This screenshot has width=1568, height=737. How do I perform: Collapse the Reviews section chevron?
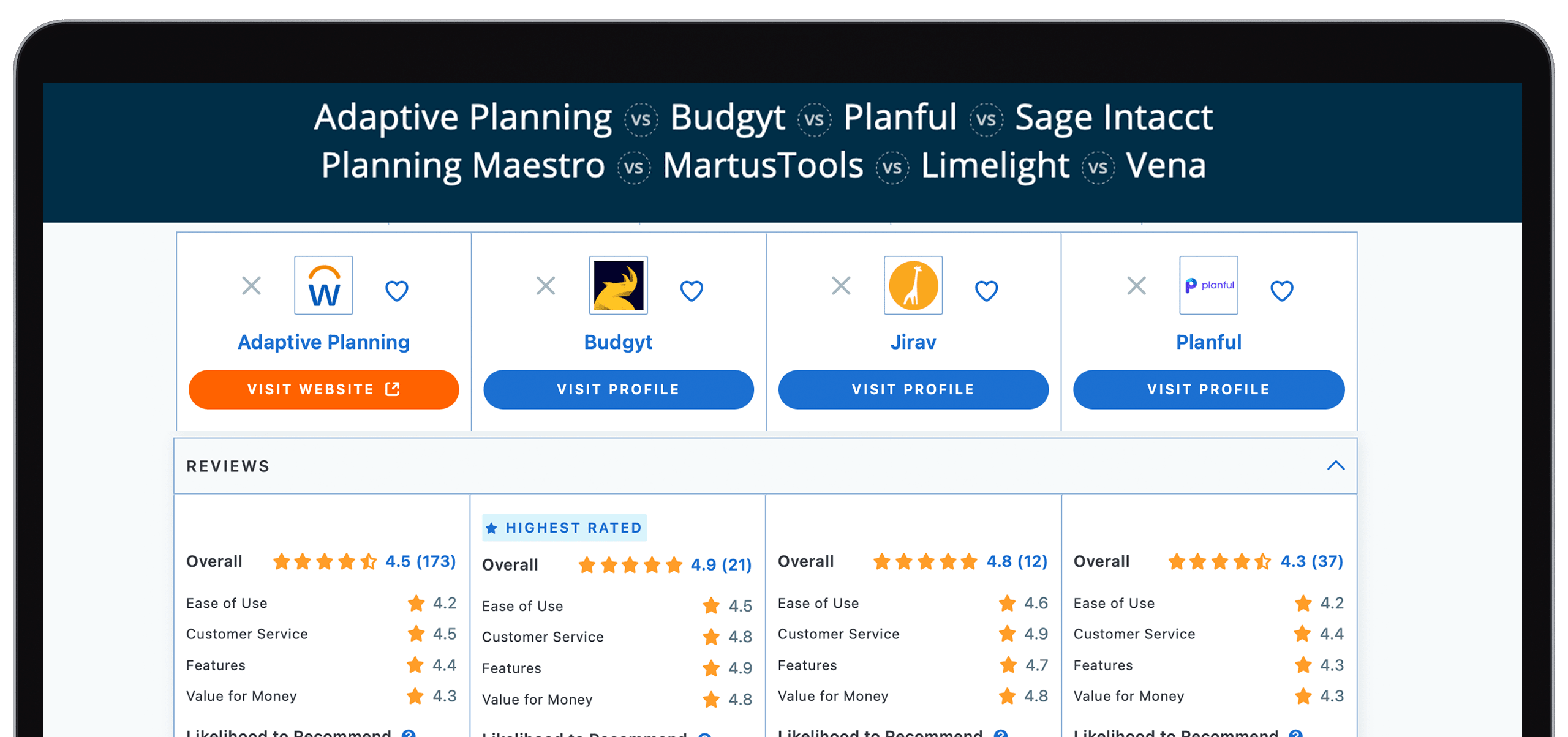pyautogui.click(x=1335, y=466)
